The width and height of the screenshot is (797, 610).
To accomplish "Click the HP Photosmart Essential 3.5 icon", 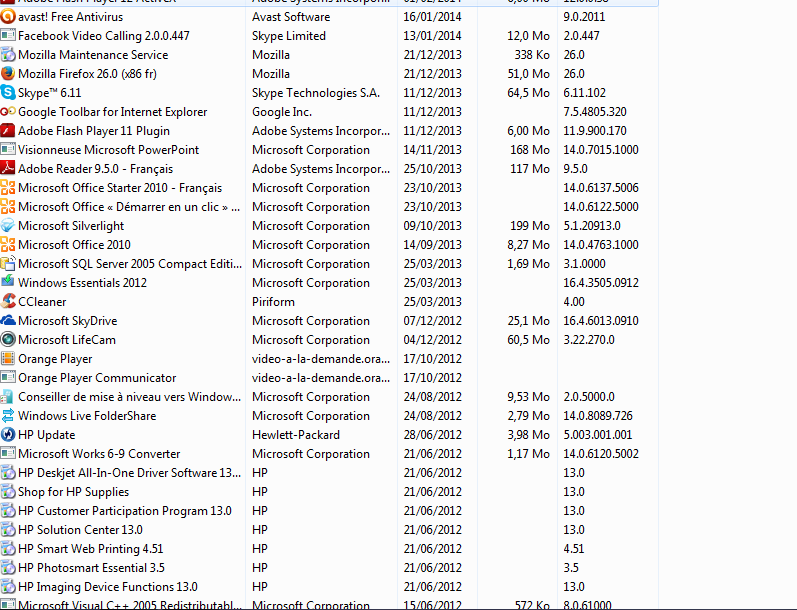I will [x=8, y=567].
